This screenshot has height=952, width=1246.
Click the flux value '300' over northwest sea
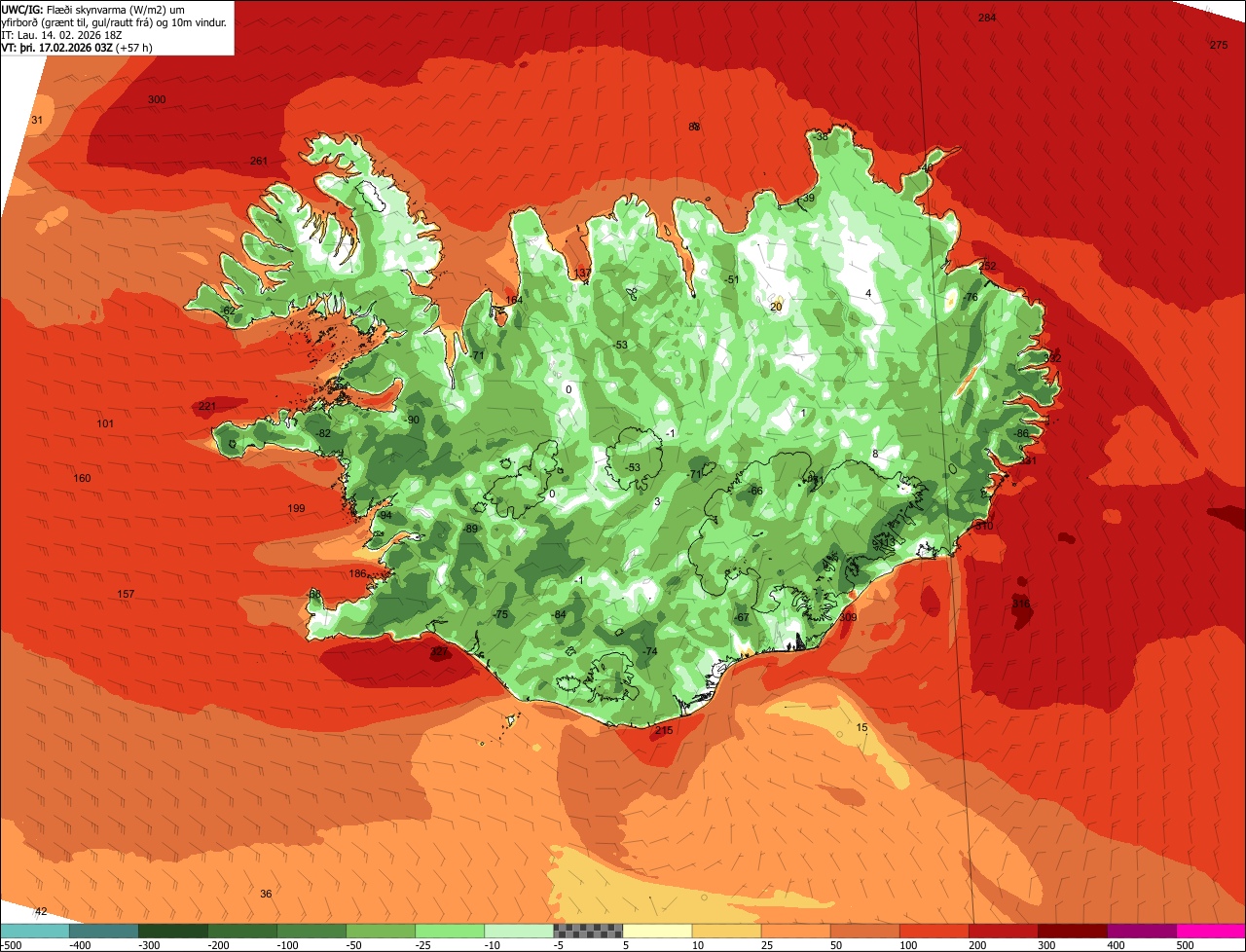point(157,99)
